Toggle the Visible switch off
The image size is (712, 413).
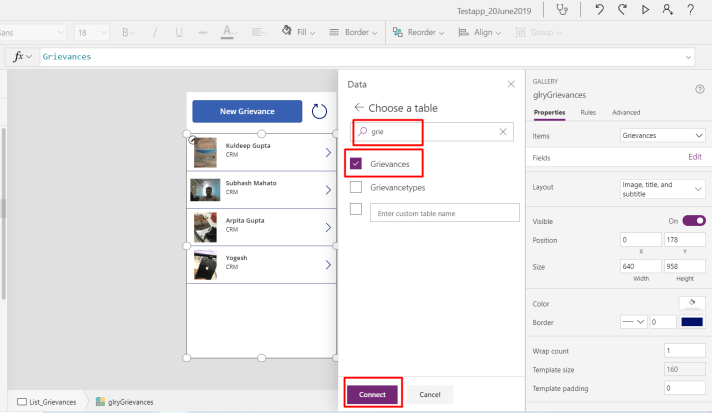point(694,220)
